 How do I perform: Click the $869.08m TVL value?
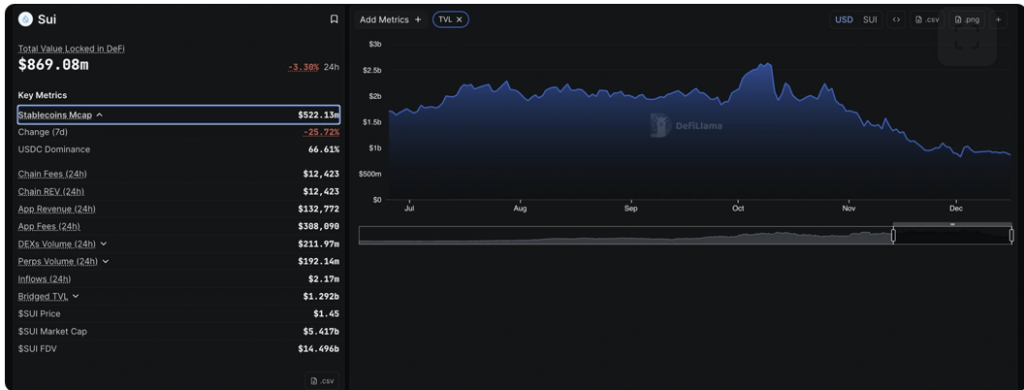click(54, 65)
